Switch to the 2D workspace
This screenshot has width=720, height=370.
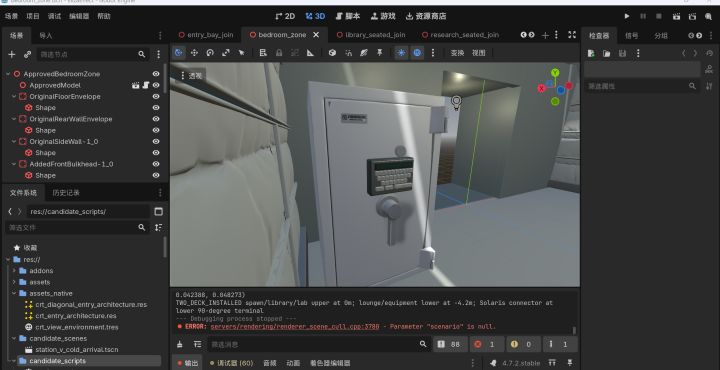coord(285,16)
